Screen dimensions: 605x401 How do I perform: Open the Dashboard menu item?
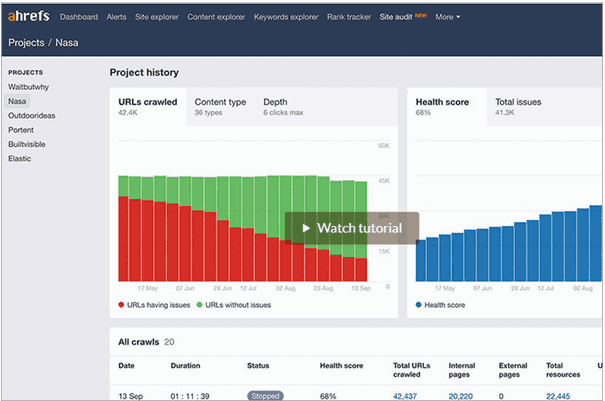point(79,17)
